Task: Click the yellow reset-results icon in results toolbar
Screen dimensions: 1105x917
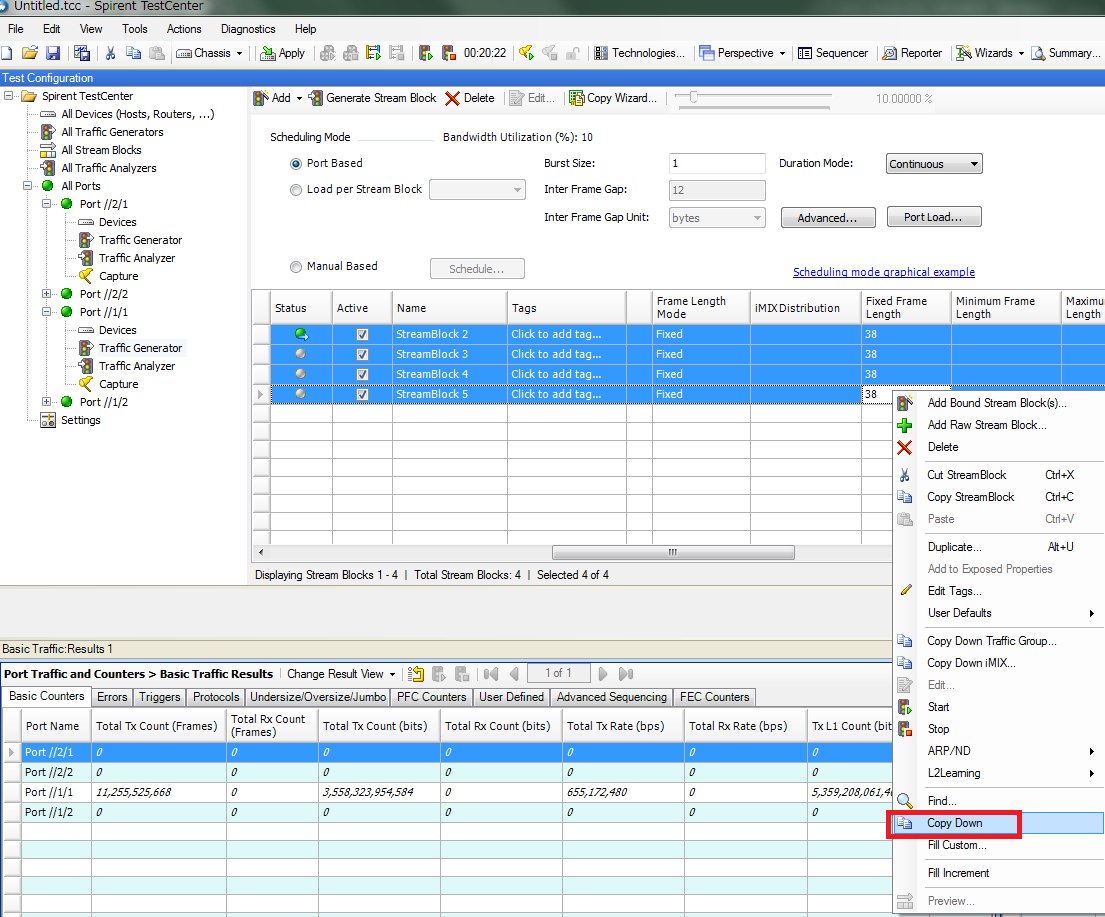Action: coord(416,674)
